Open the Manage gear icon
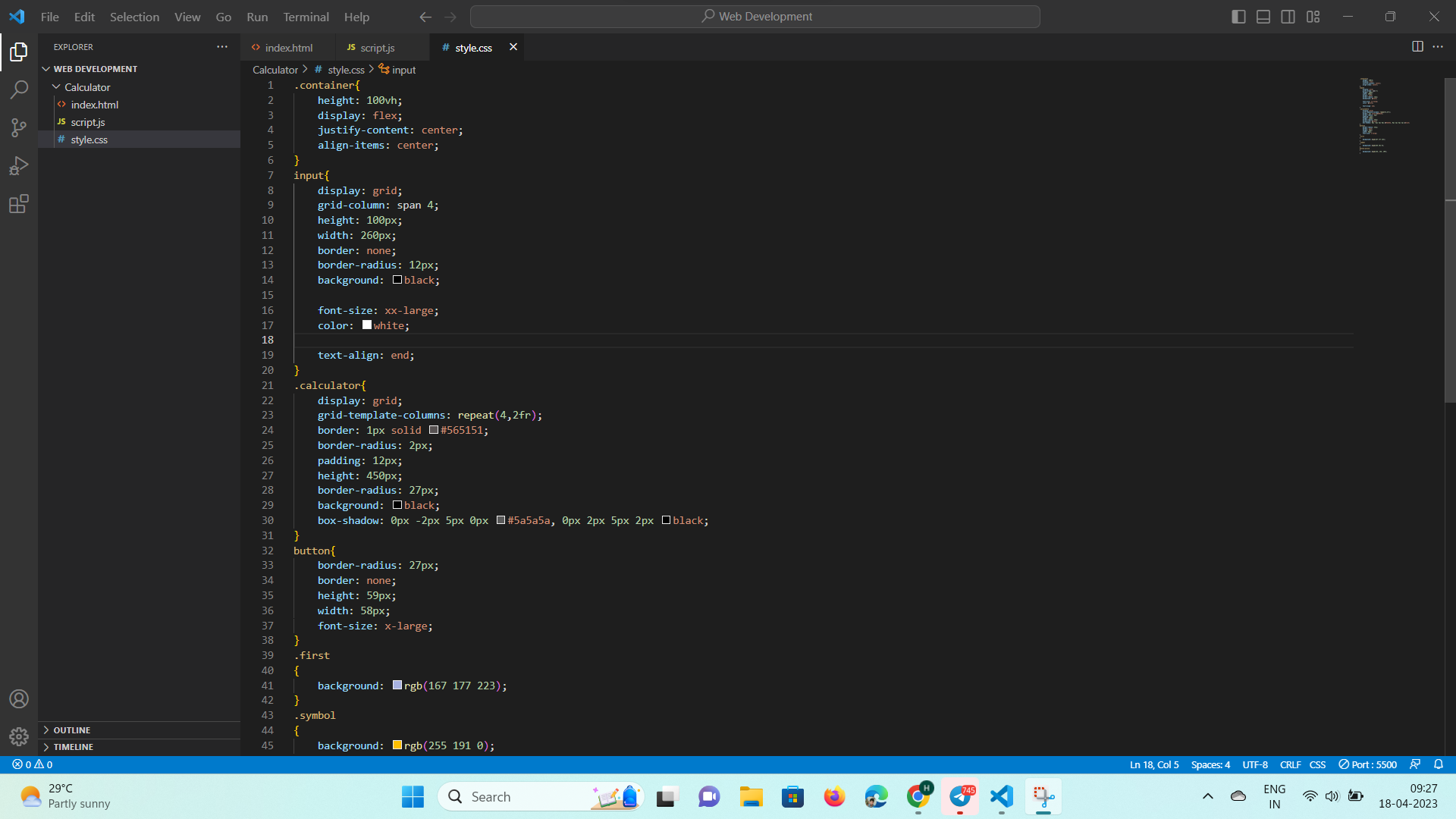This screenshot has width=1456, height=819. tap(19, 736)
